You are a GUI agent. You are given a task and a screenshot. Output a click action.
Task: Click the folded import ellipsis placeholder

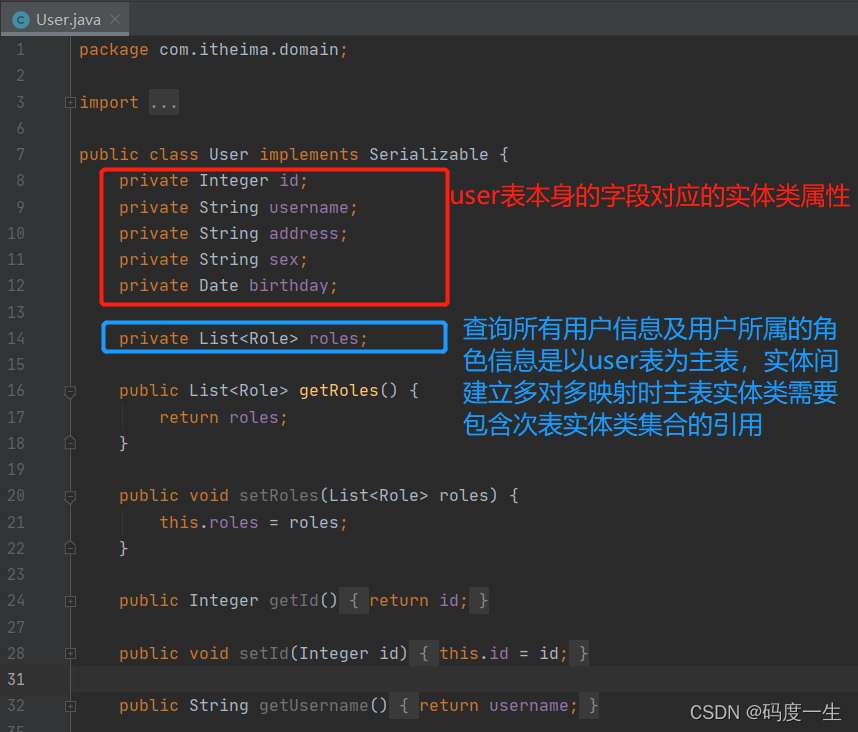pyautogui.click(x=164, y=102)
